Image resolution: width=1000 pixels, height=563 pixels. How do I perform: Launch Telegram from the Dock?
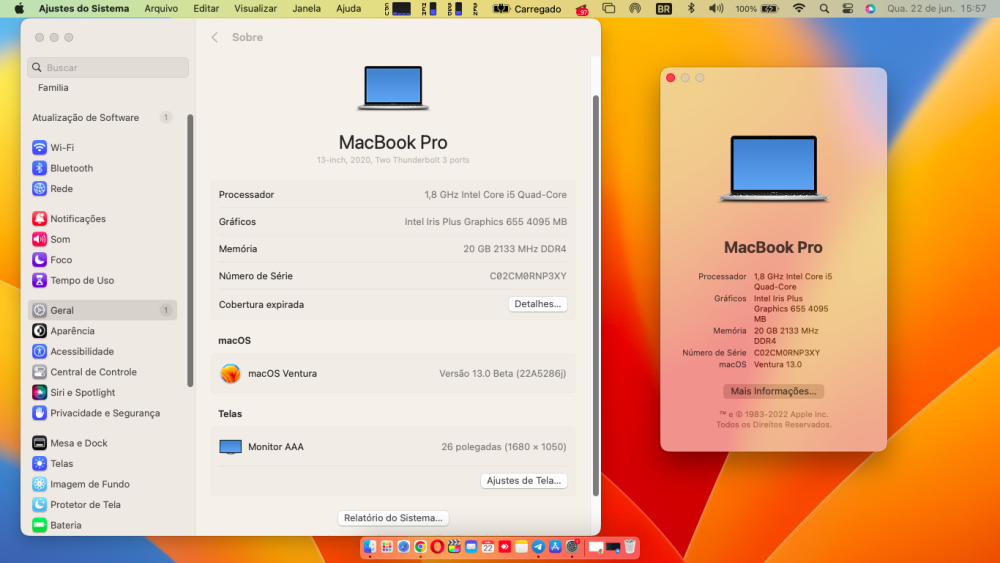538,546
